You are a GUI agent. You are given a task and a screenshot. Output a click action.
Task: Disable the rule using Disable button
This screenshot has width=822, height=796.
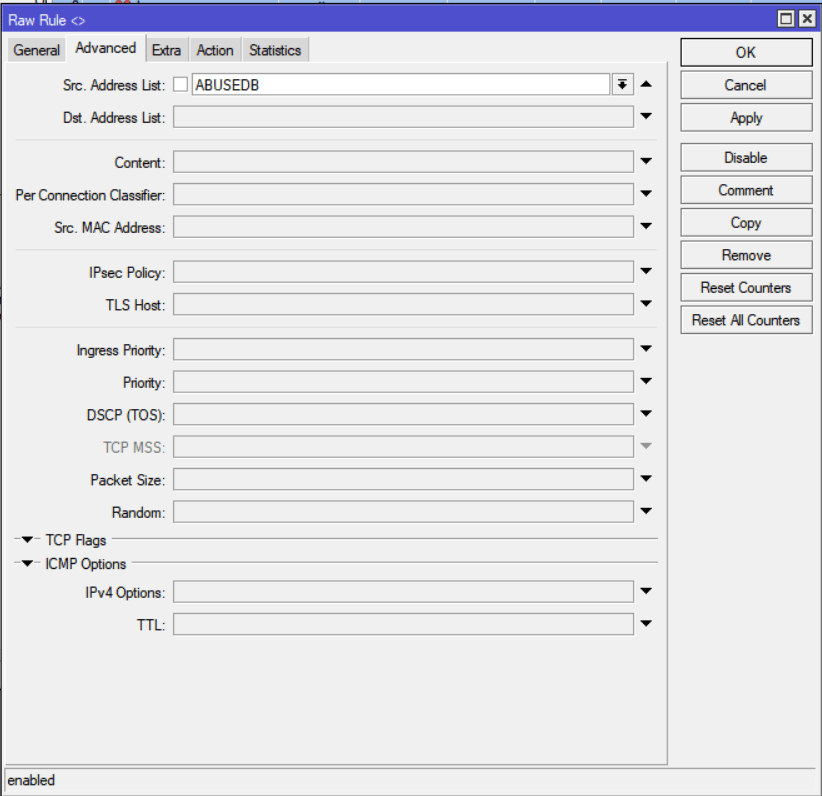click(x=746, y=158)
